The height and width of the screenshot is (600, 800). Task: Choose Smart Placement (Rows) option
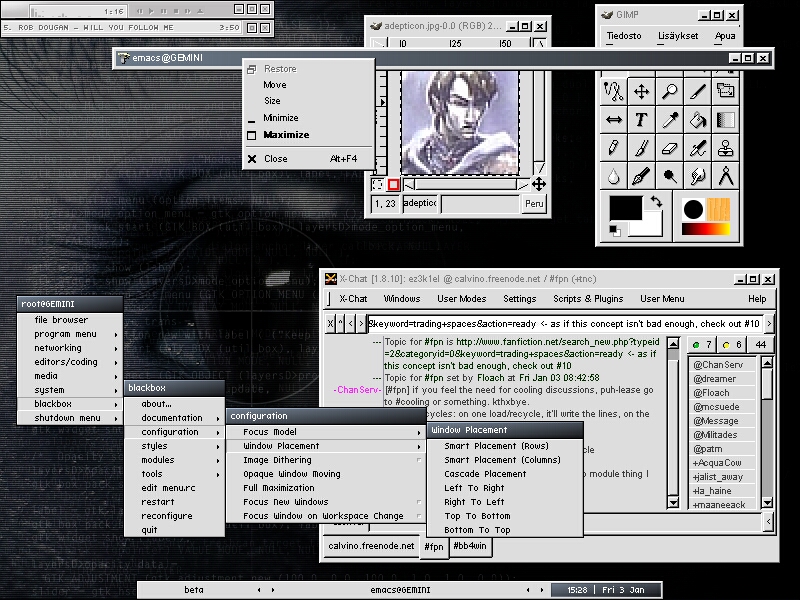coord(505,446)
